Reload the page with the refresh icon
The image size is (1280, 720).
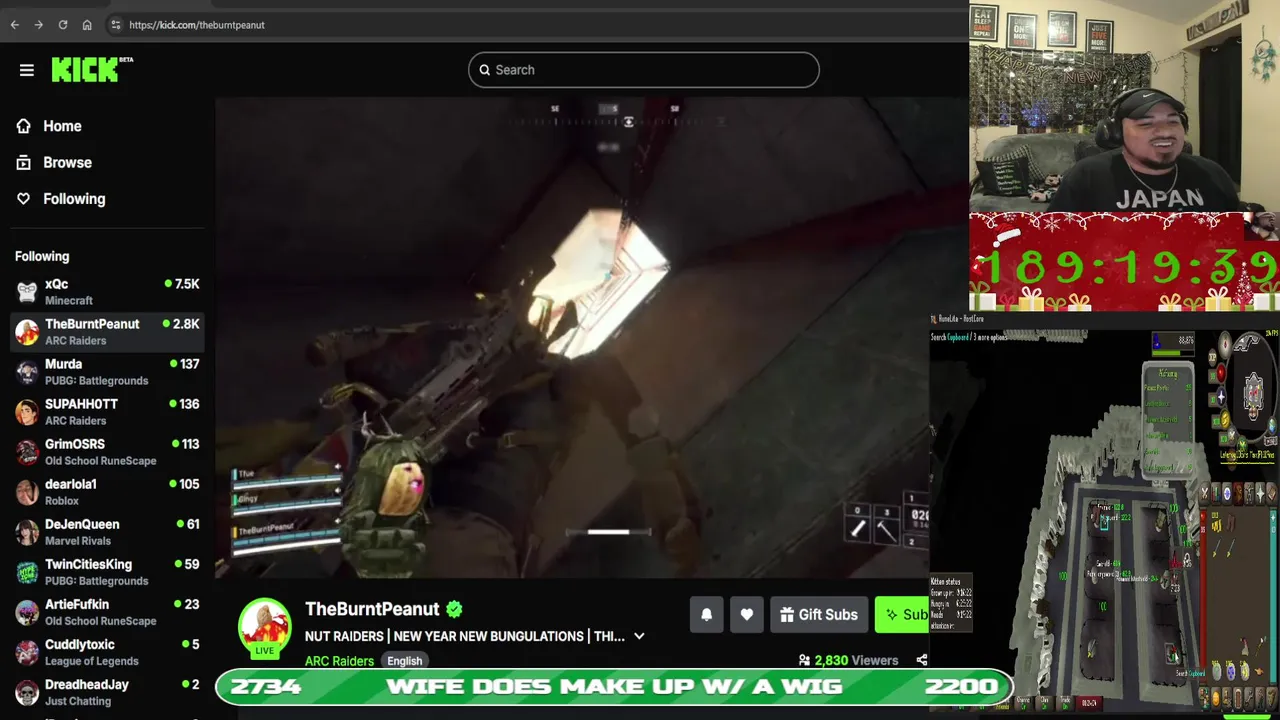(63, 25)
